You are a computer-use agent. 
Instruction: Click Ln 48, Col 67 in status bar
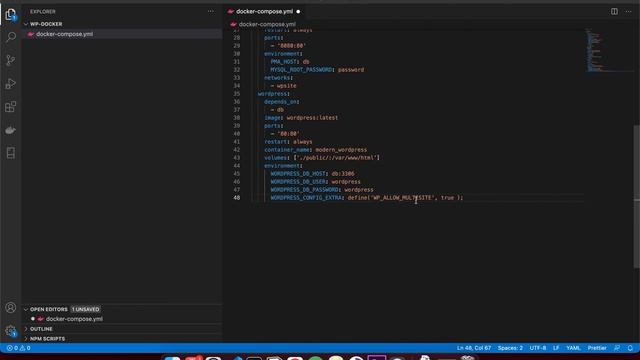click(x=474, y=348)
